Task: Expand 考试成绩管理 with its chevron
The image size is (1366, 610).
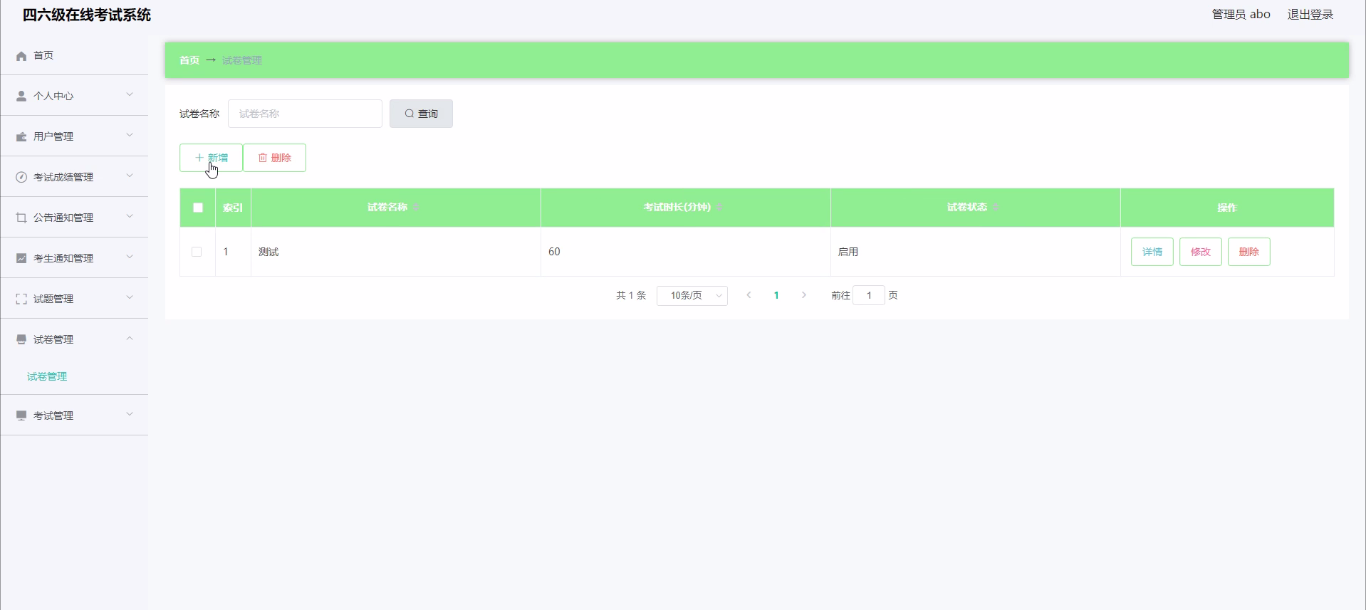Action: [130, 176]
